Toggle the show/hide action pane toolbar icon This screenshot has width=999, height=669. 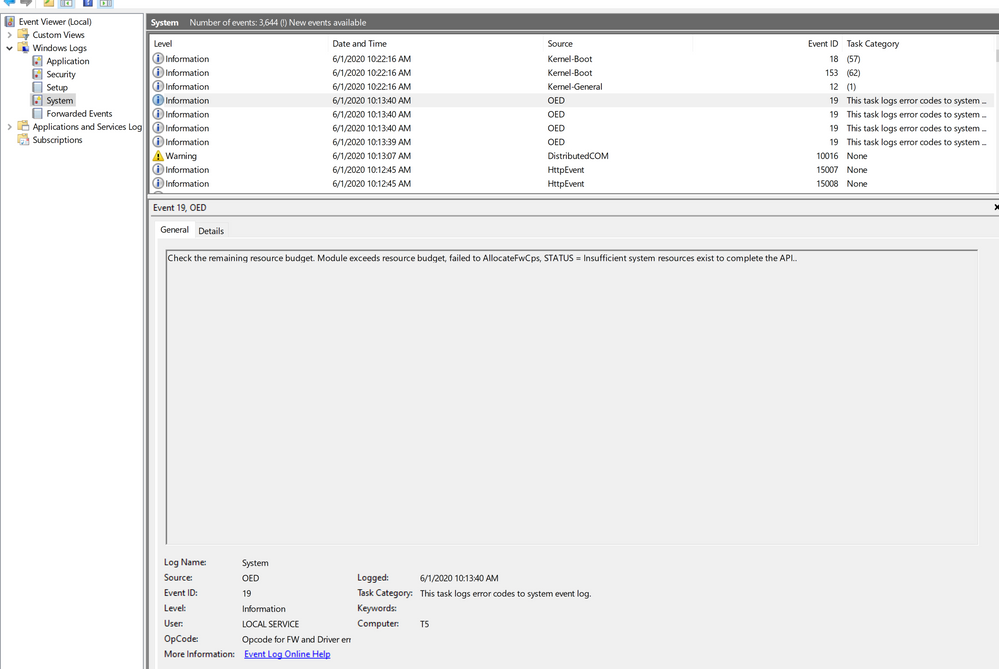[106, 3]
